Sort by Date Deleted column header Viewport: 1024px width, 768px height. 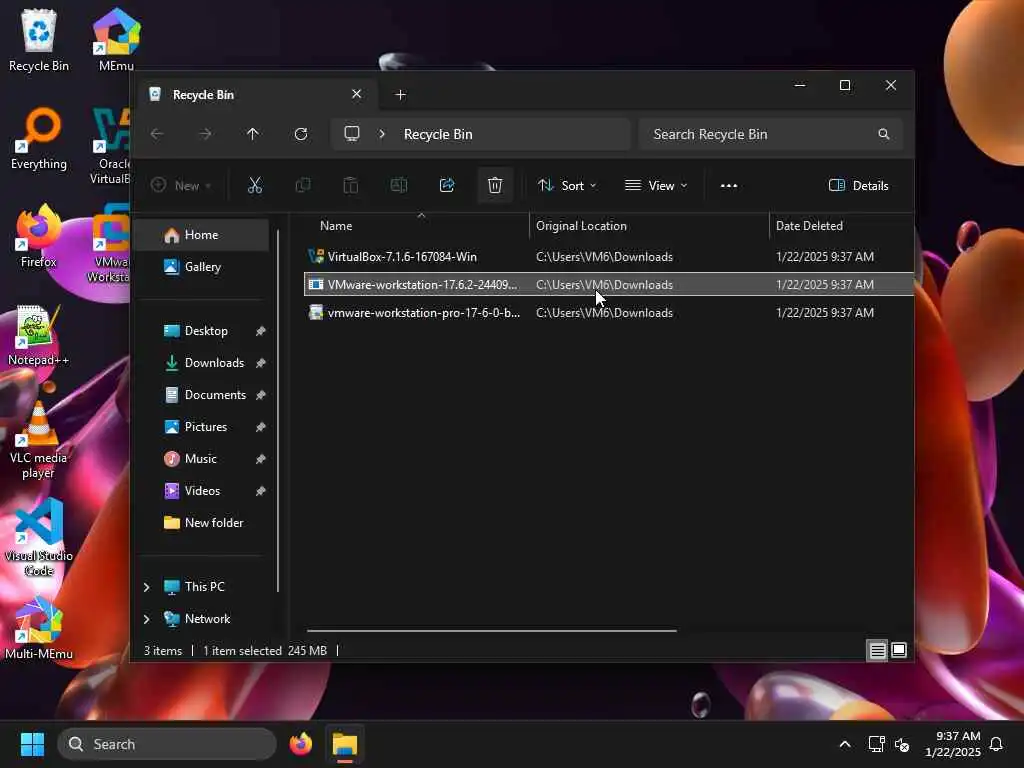(x=841, y=226)
